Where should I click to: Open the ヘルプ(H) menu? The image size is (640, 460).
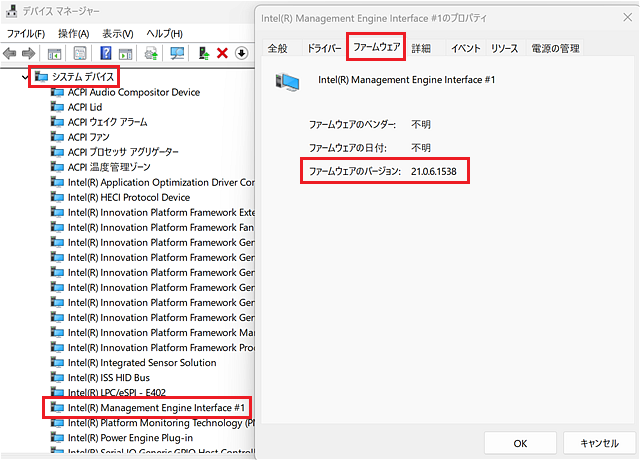coord(164,33)
